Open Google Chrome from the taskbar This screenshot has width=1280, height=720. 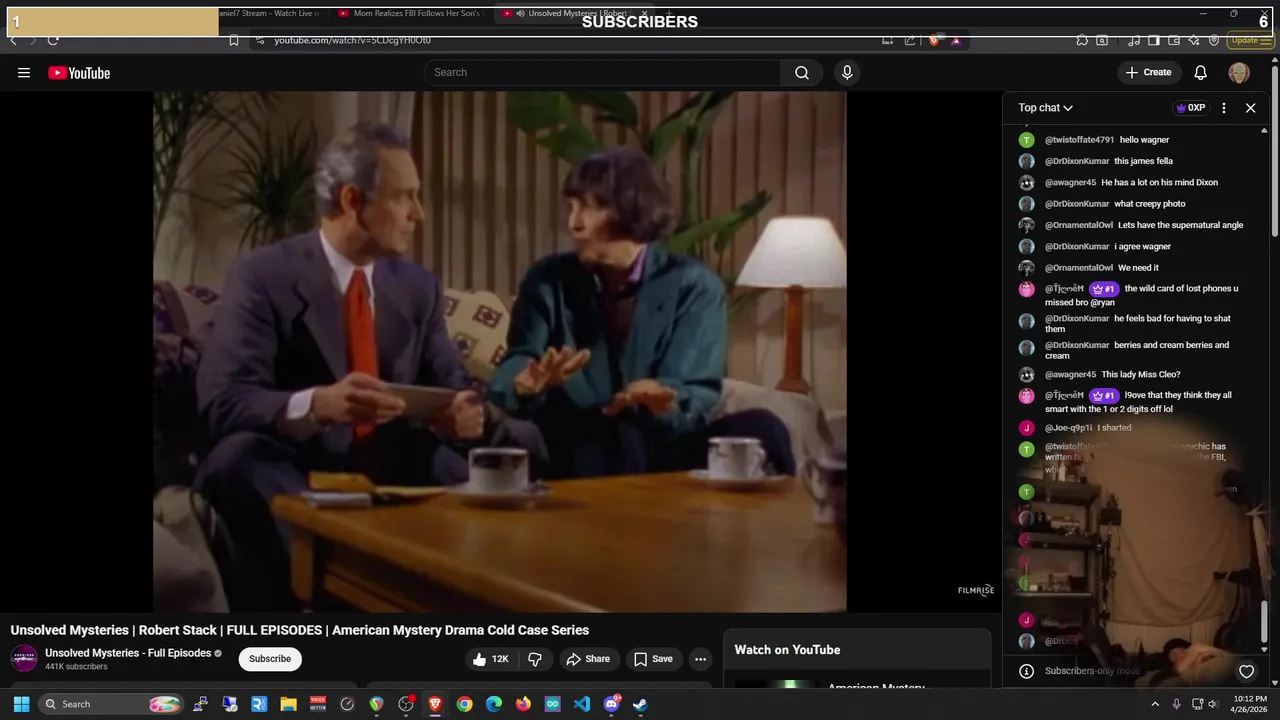(x=464, y=704)
